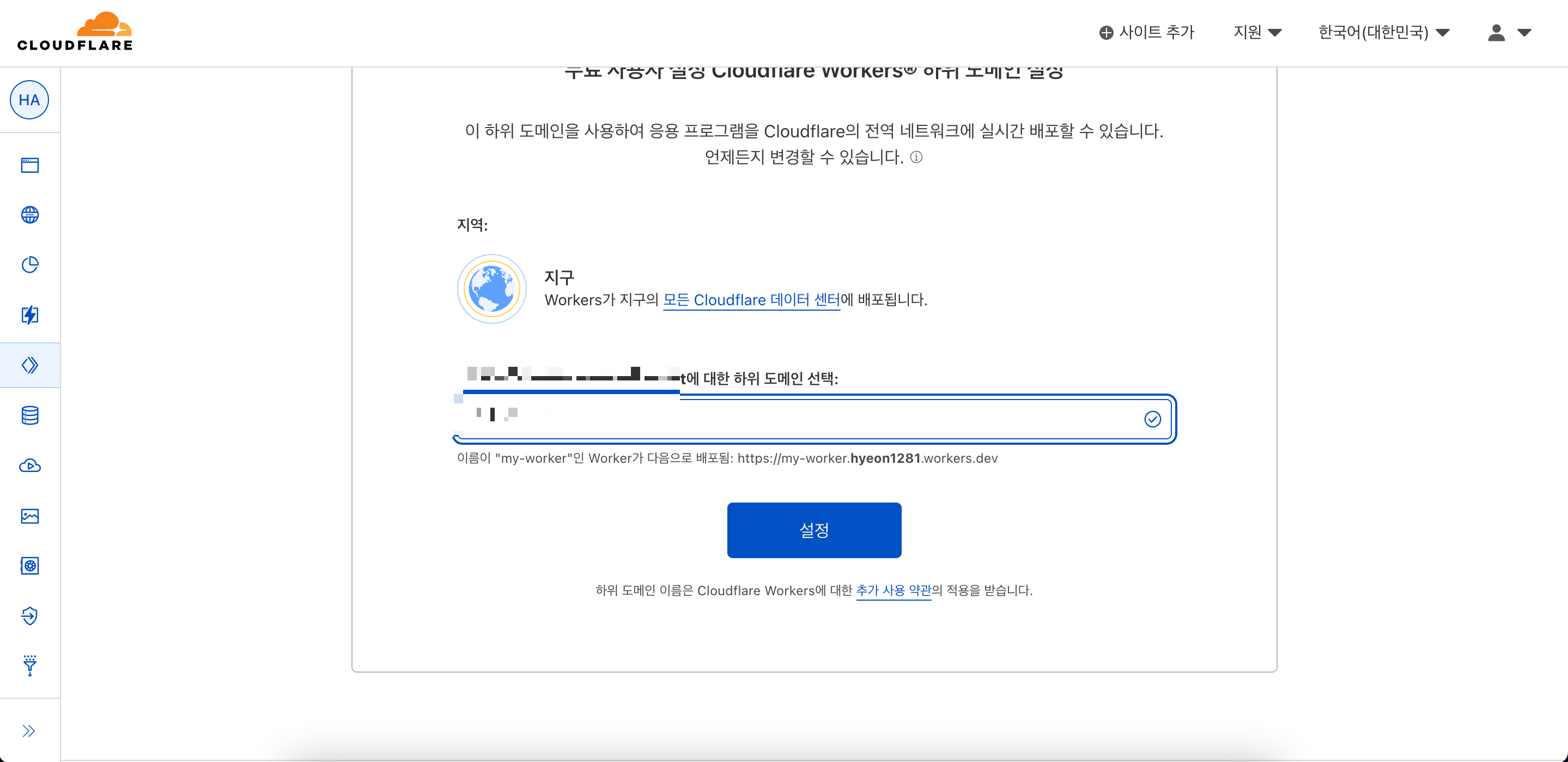Viewport: 1568px width, 762px height.
Task: Open the 추가 사용 약관 link
Action: point(893,590)
